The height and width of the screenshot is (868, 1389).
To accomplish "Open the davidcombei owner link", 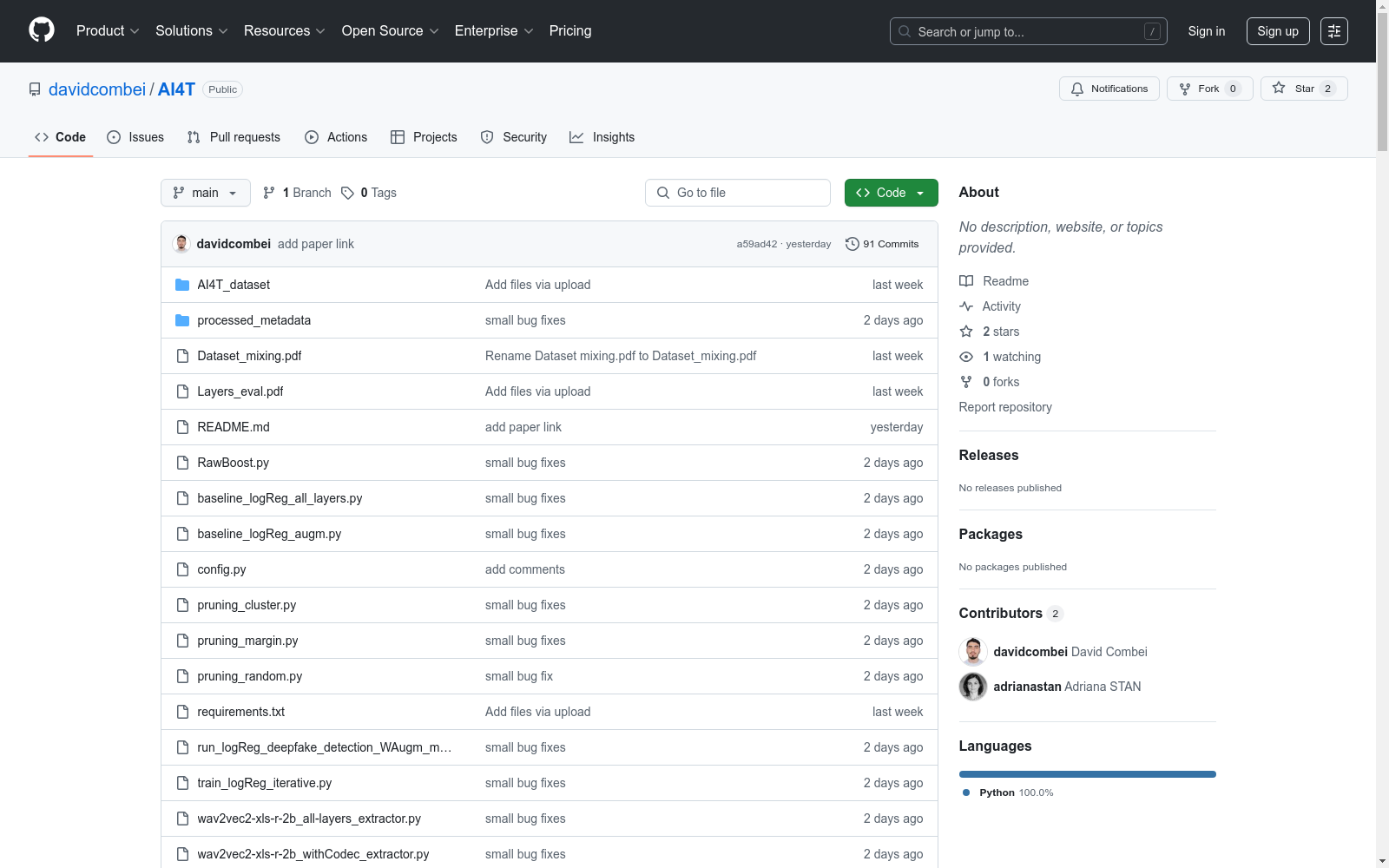I will click(x=97, y=89).
